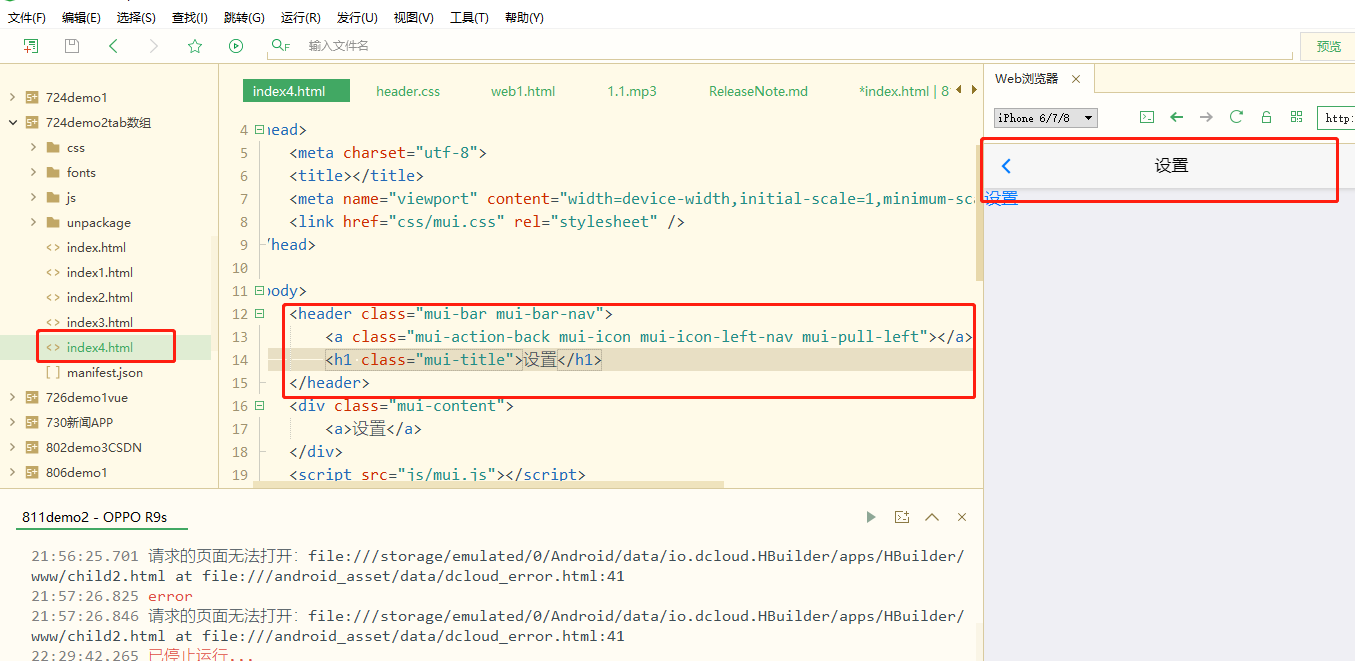
Task: Click the save file toolbar icon
Action: pyautogui.click(x=72, y=46)
